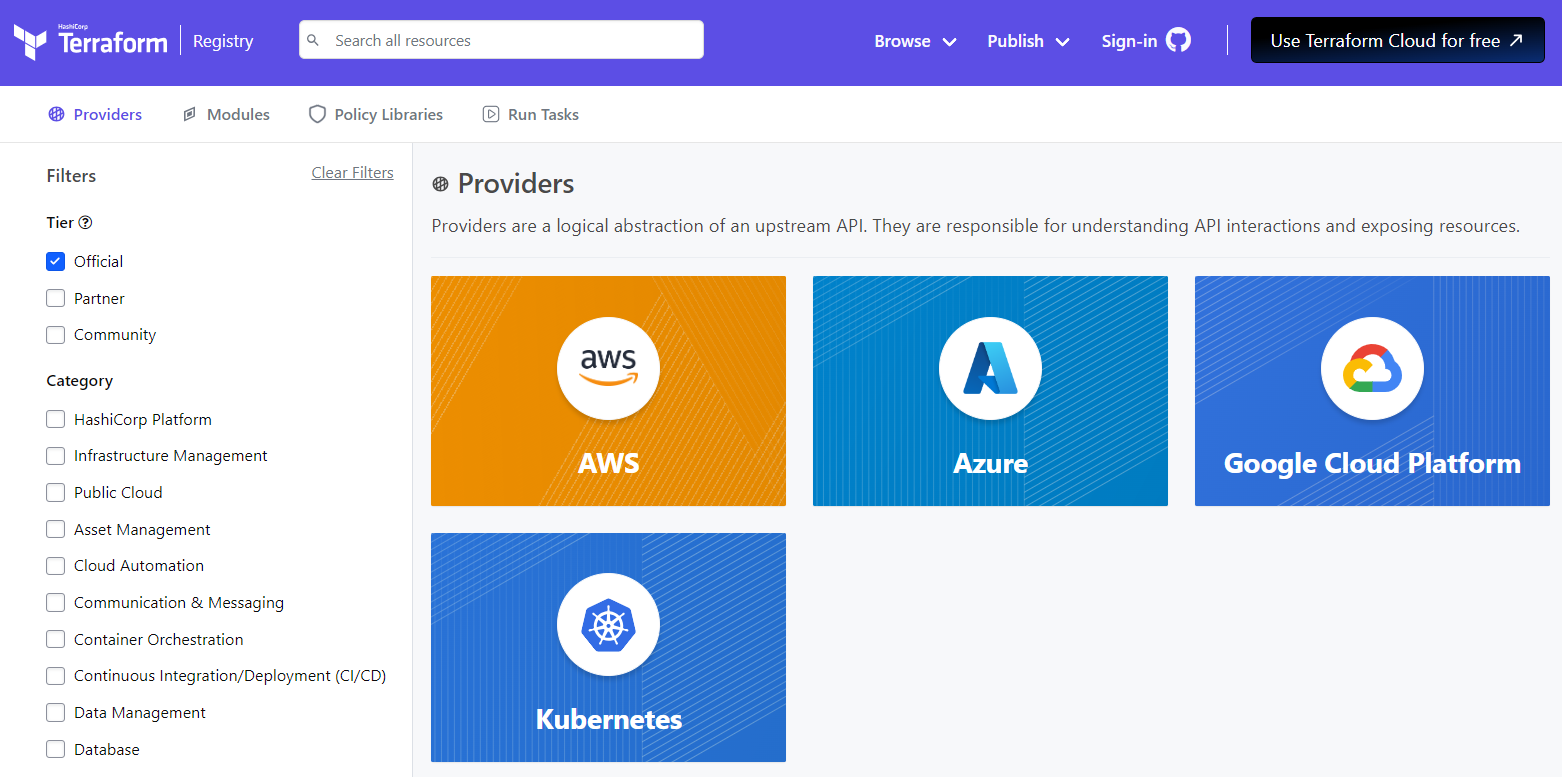Viewport: 1562px width, 777px height.
Task: Click the Terraform wordmark
Action: tap(113, 41)
